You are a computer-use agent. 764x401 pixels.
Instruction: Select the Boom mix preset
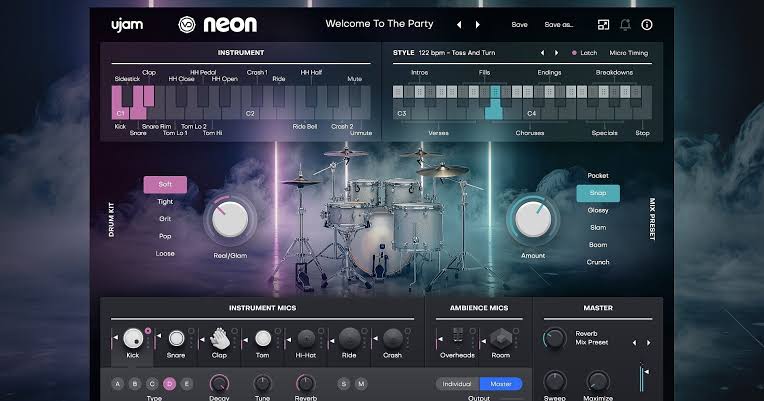coord(598,245)
